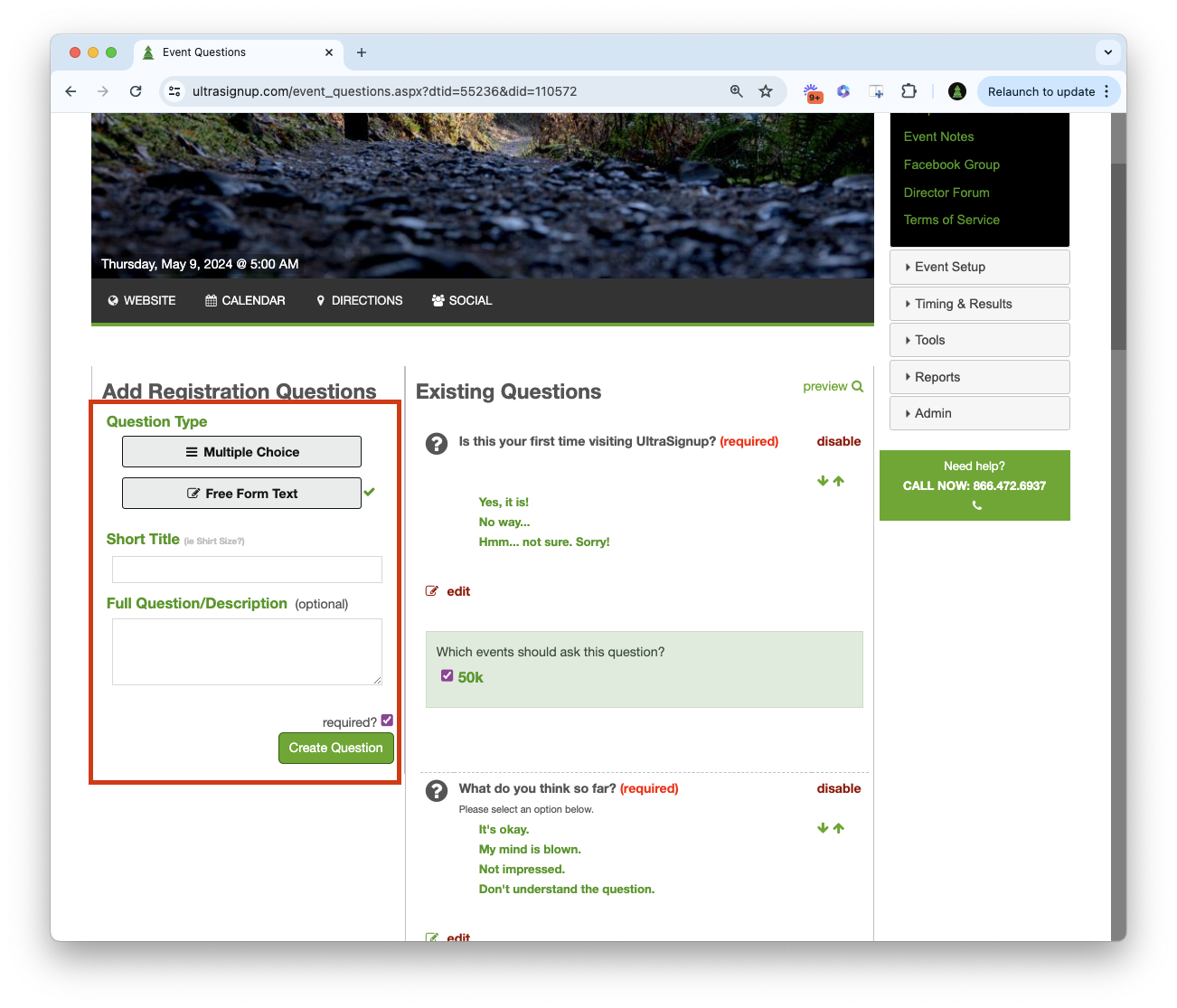This screenshot has height=1008, width=1177.
Task: Expand the Event Setup section
Action: point(980,267)
